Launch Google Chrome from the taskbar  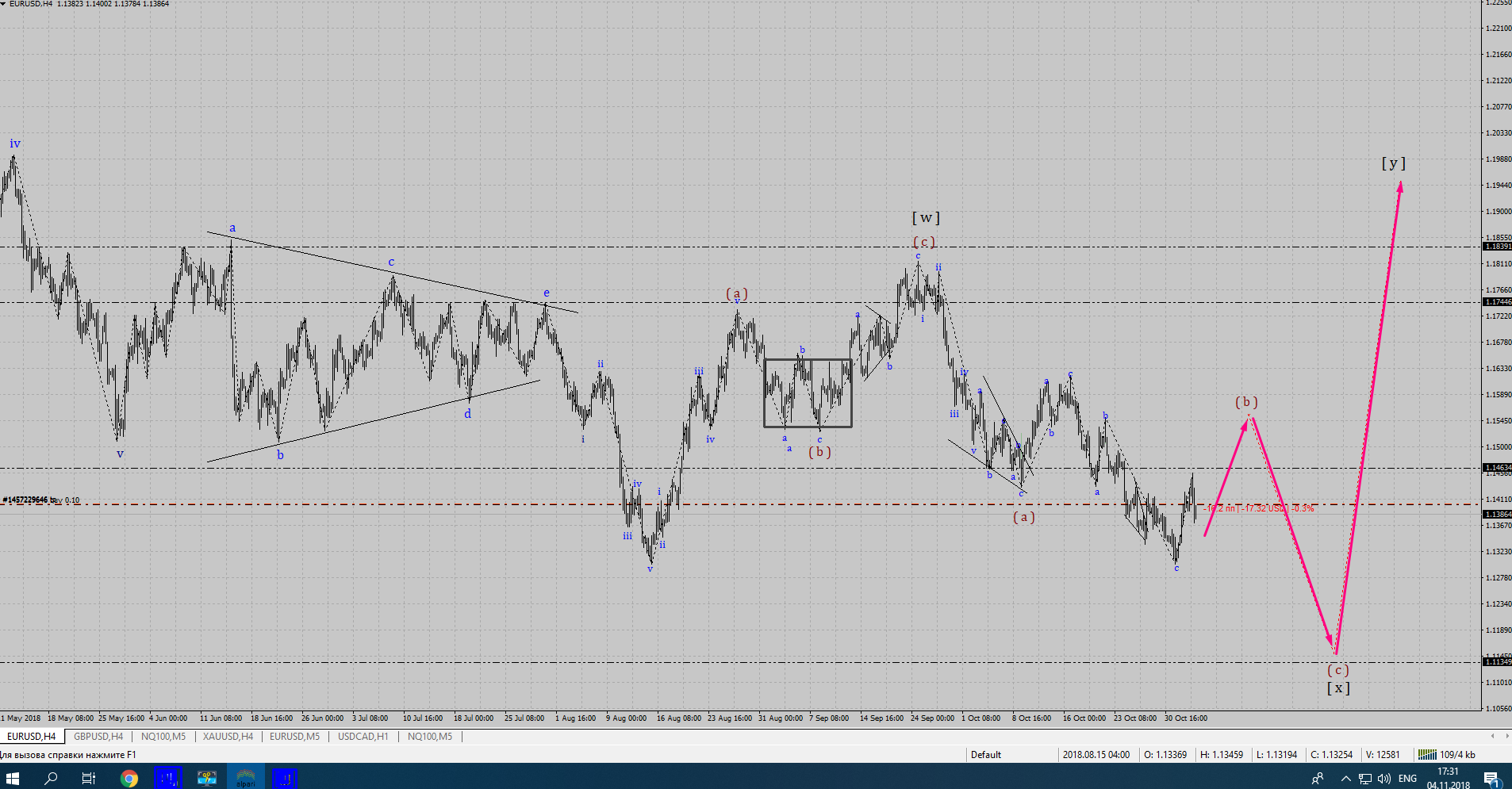[129, 778]
